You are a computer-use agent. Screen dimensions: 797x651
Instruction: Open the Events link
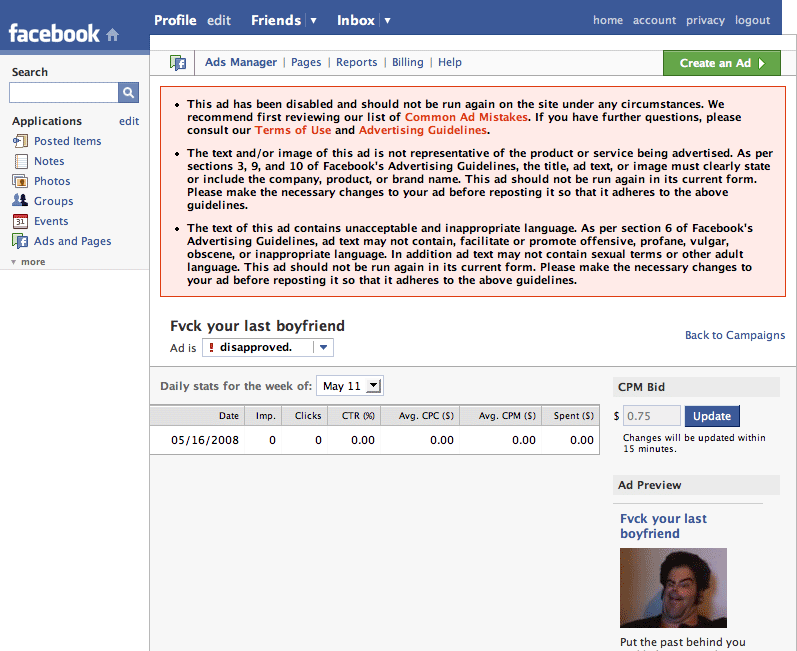tap(51, 221)
